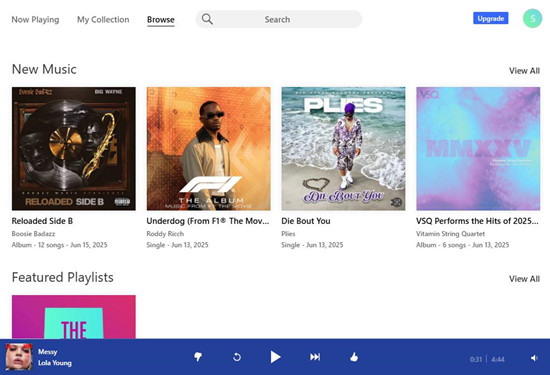The height and width of the screenshot is (375, 550).
Task: Focus the Search input field
Action: point(279,19)
